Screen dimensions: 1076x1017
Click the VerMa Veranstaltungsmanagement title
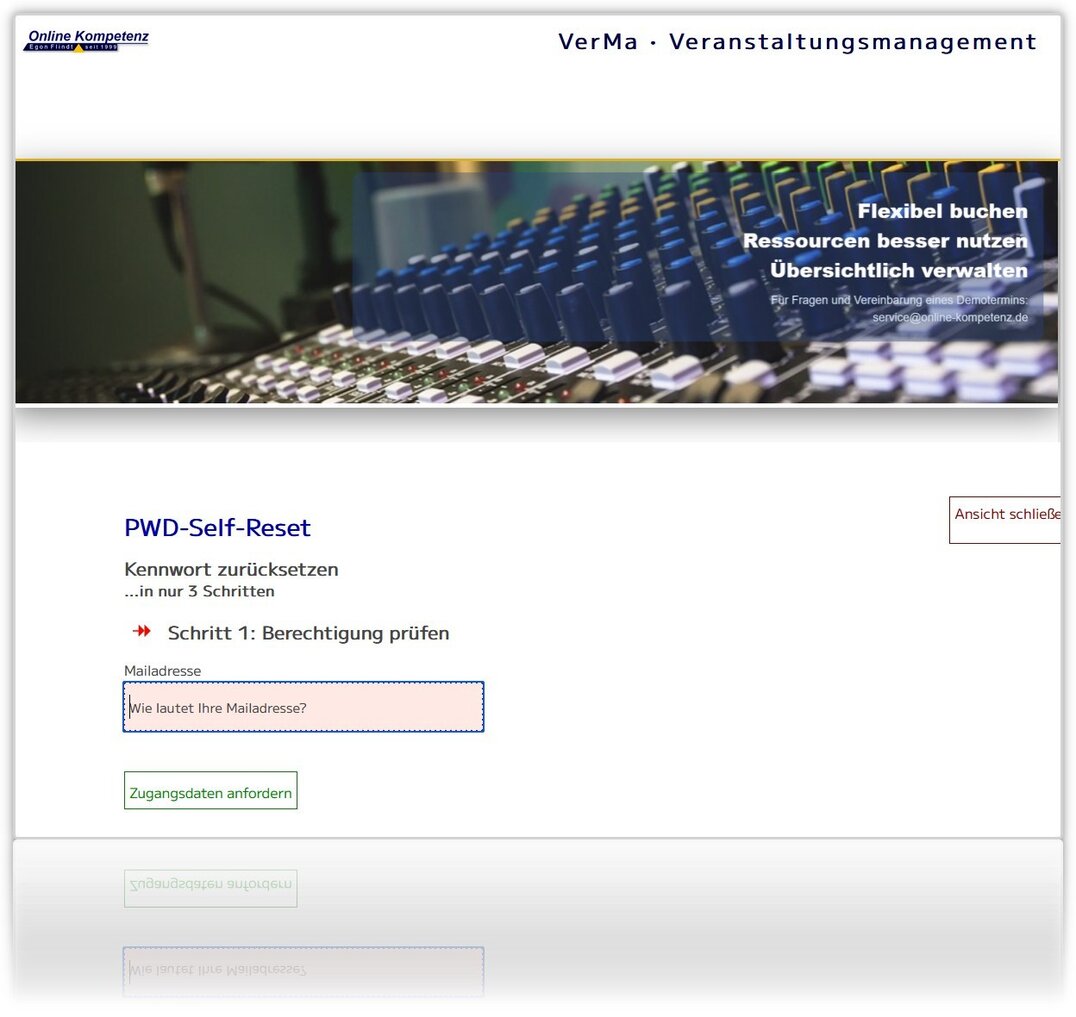797,42
